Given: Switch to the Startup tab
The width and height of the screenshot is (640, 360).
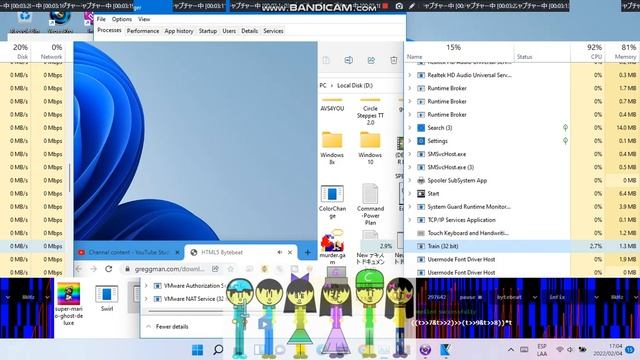Looking at the screenshot, I should click(x=208, y=31).
